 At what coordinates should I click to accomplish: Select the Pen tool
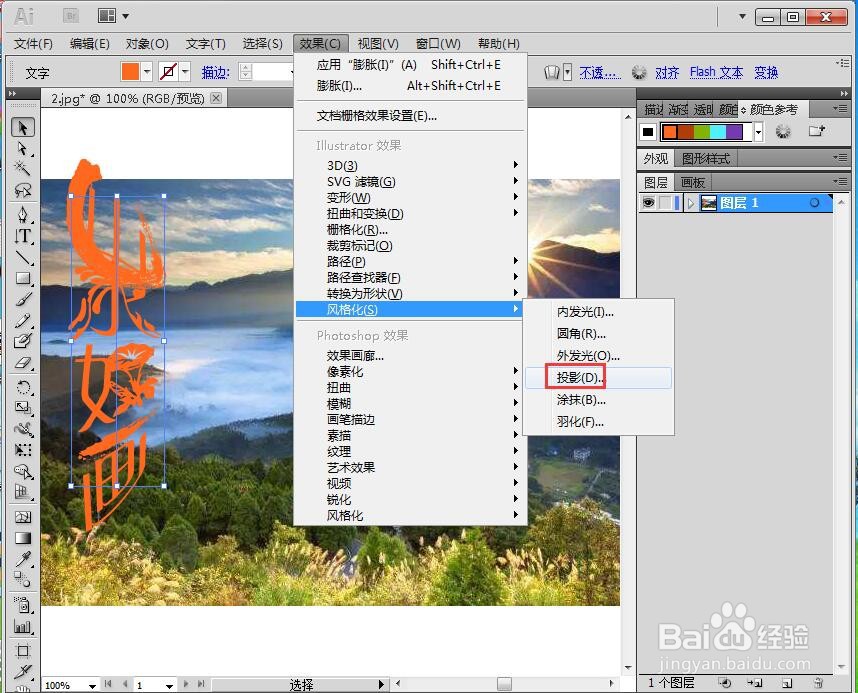pyautogui.click(x=22, y=214)
